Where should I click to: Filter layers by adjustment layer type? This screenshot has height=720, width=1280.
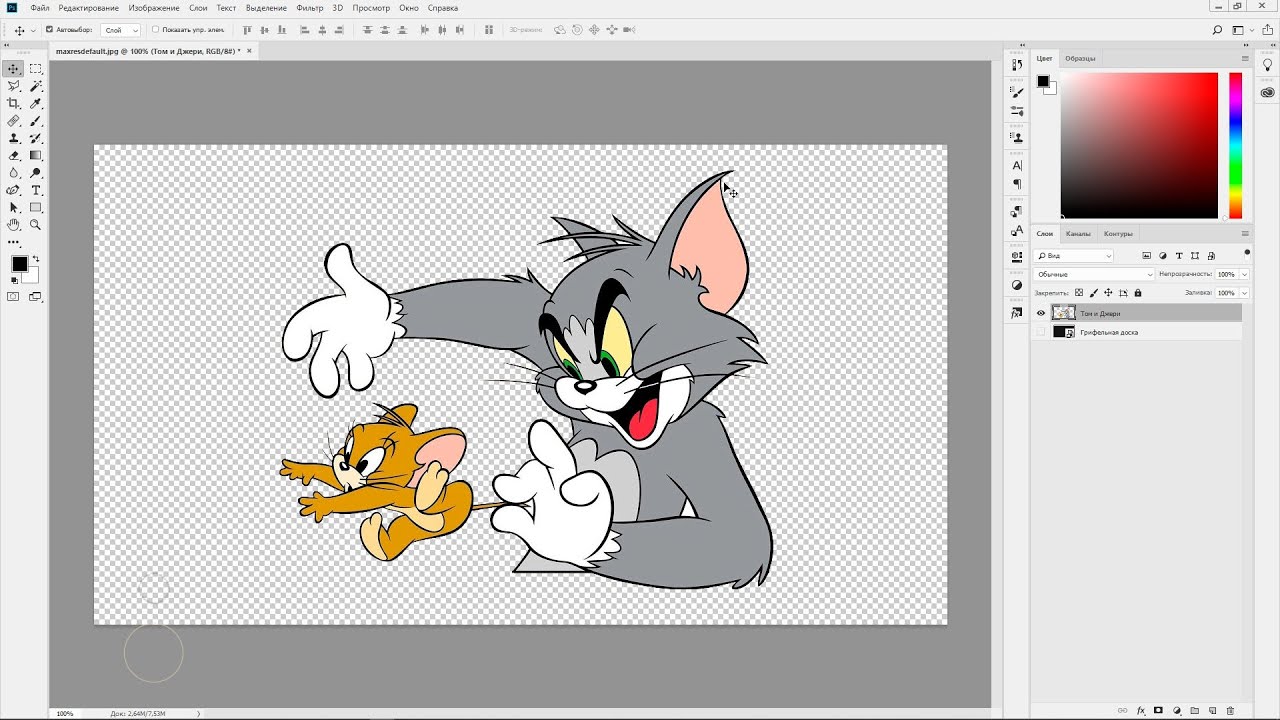1163,256
